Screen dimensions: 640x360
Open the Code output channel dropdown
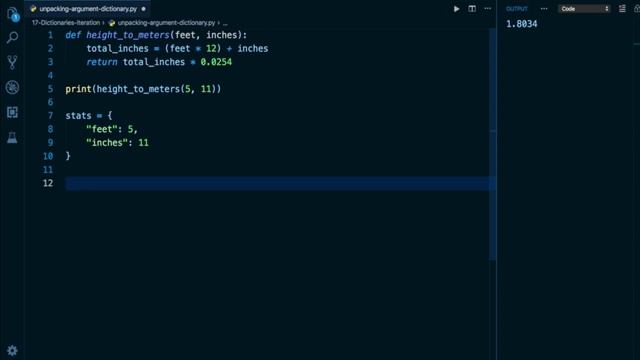584,9
